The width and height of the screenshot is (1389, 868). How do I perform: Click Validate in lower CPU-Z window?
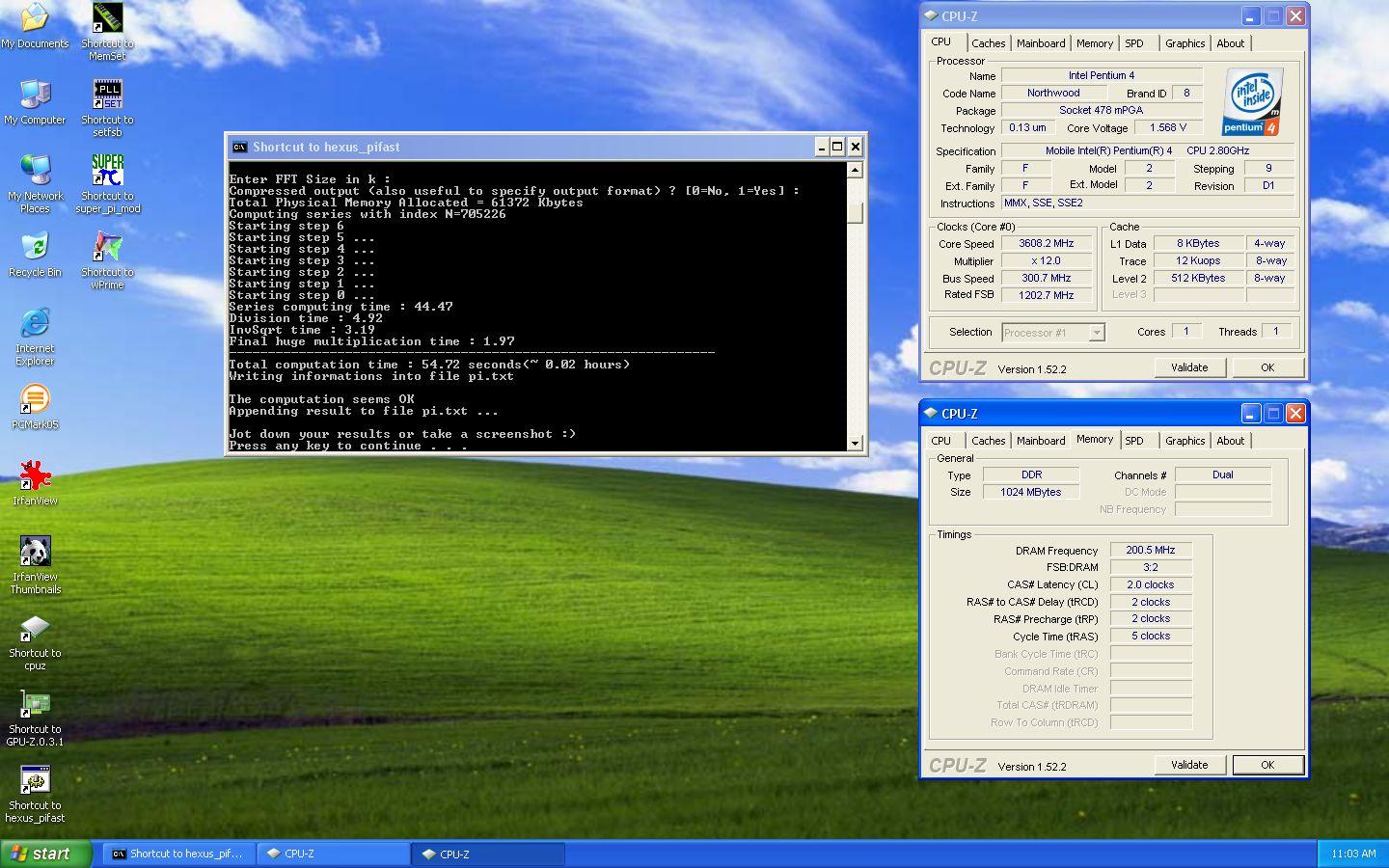pyautogui.click(x=1189, y=765)
